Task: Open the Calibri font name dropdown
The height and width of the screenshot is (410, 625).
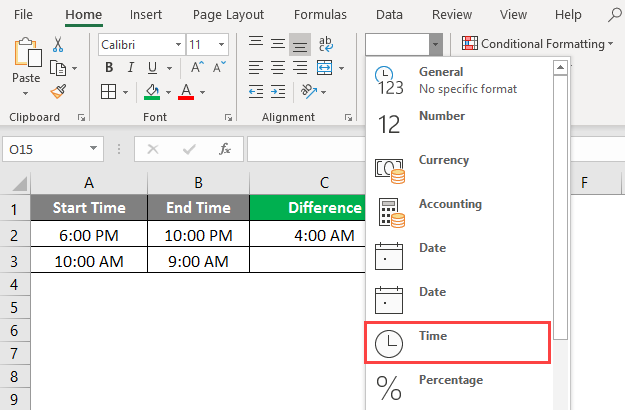Action: click(x=178, y=44)
